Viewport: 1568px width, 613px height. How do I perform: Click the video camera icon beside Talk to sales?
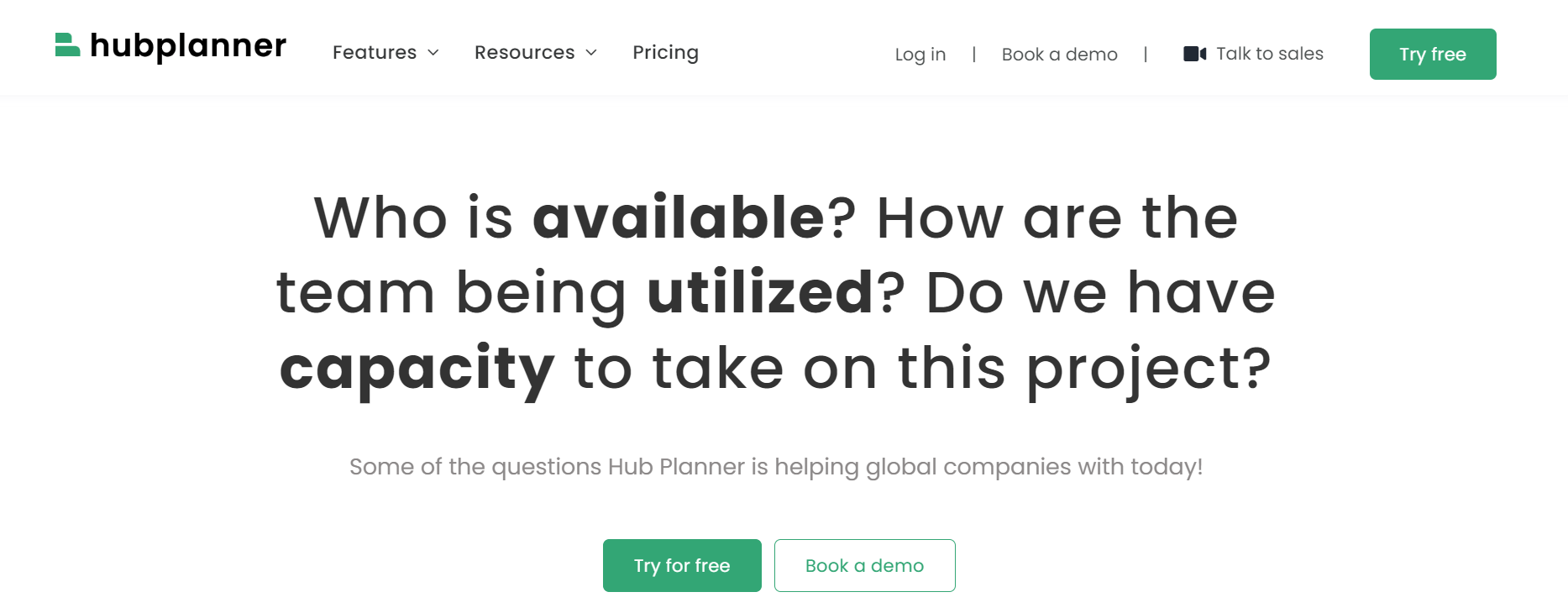1194,53
